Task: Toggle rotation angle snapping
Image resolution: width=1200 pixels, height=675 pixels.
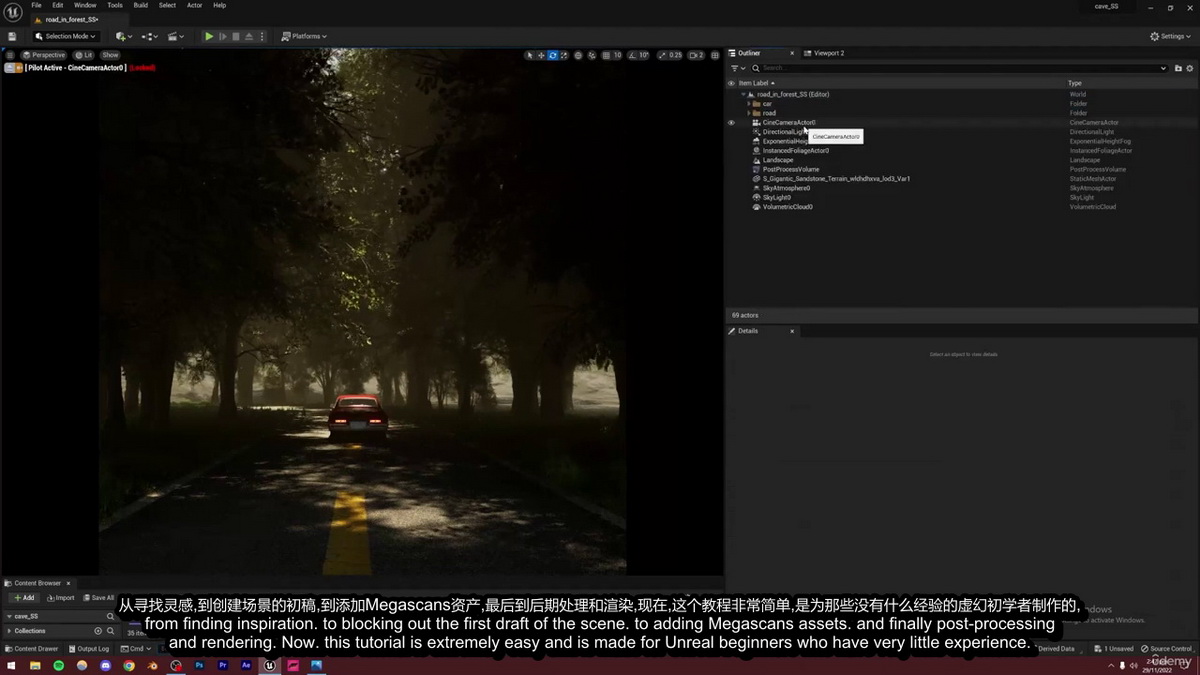Action: pos(632,55)
